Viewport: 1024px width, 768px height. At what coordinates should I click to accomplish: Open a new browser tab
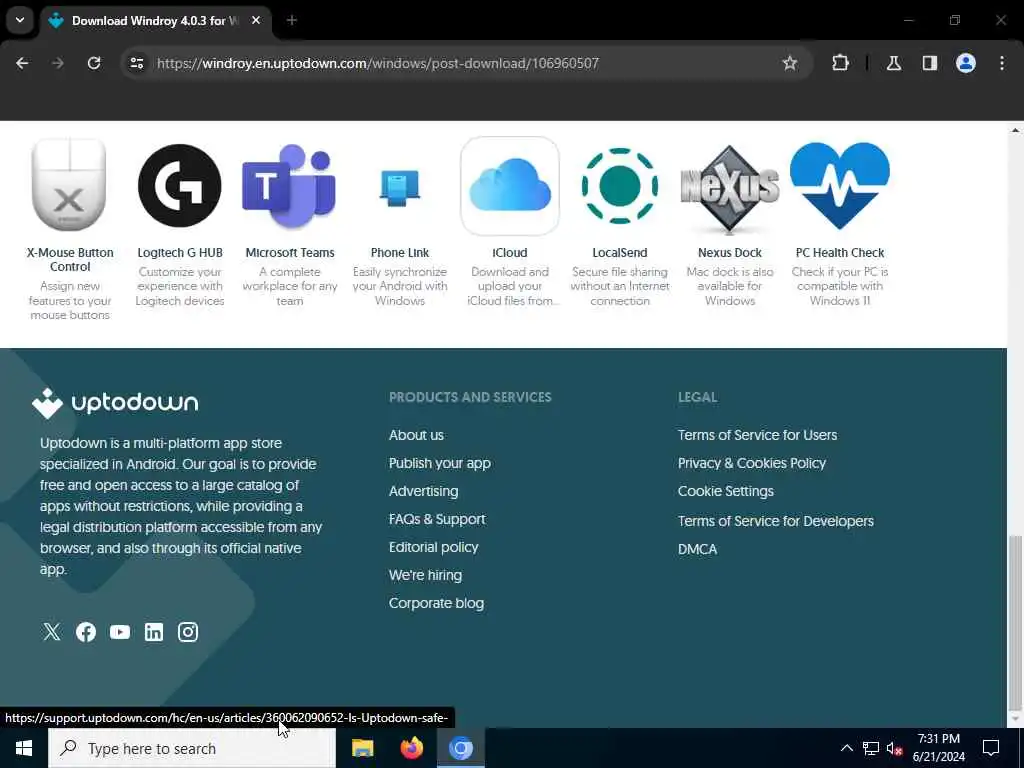coord(292,20)
